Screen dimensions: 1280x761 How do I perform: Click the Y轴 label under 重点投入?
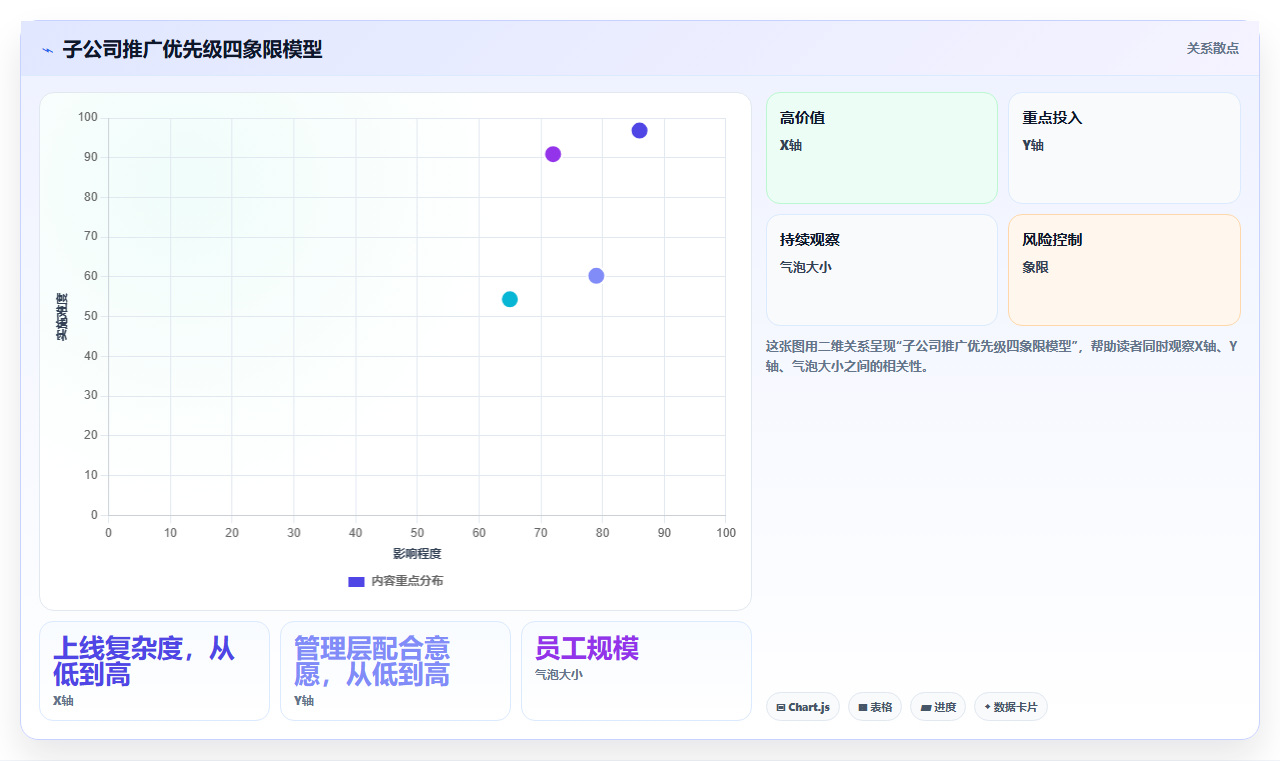click(1033, 145)
